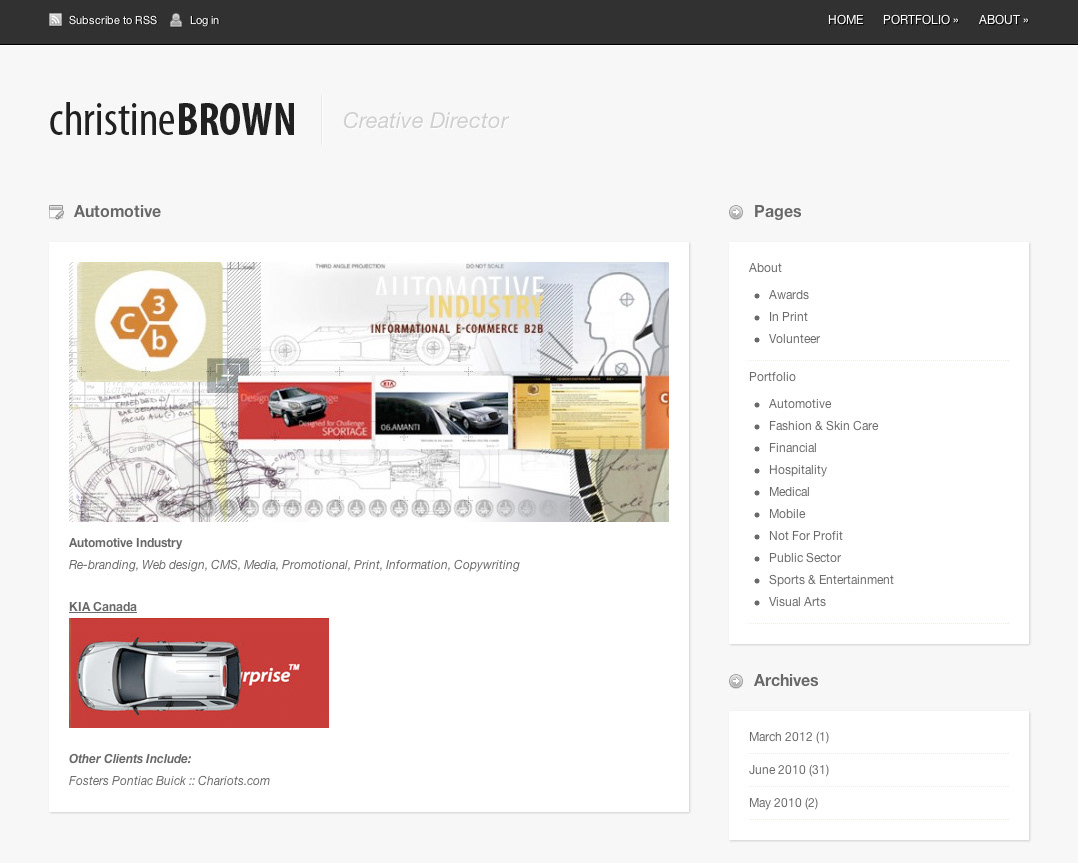Expand the PORTFOLIO navigation menu
The height and width of the screenshot is (863, 1078).
click(920, 20)
